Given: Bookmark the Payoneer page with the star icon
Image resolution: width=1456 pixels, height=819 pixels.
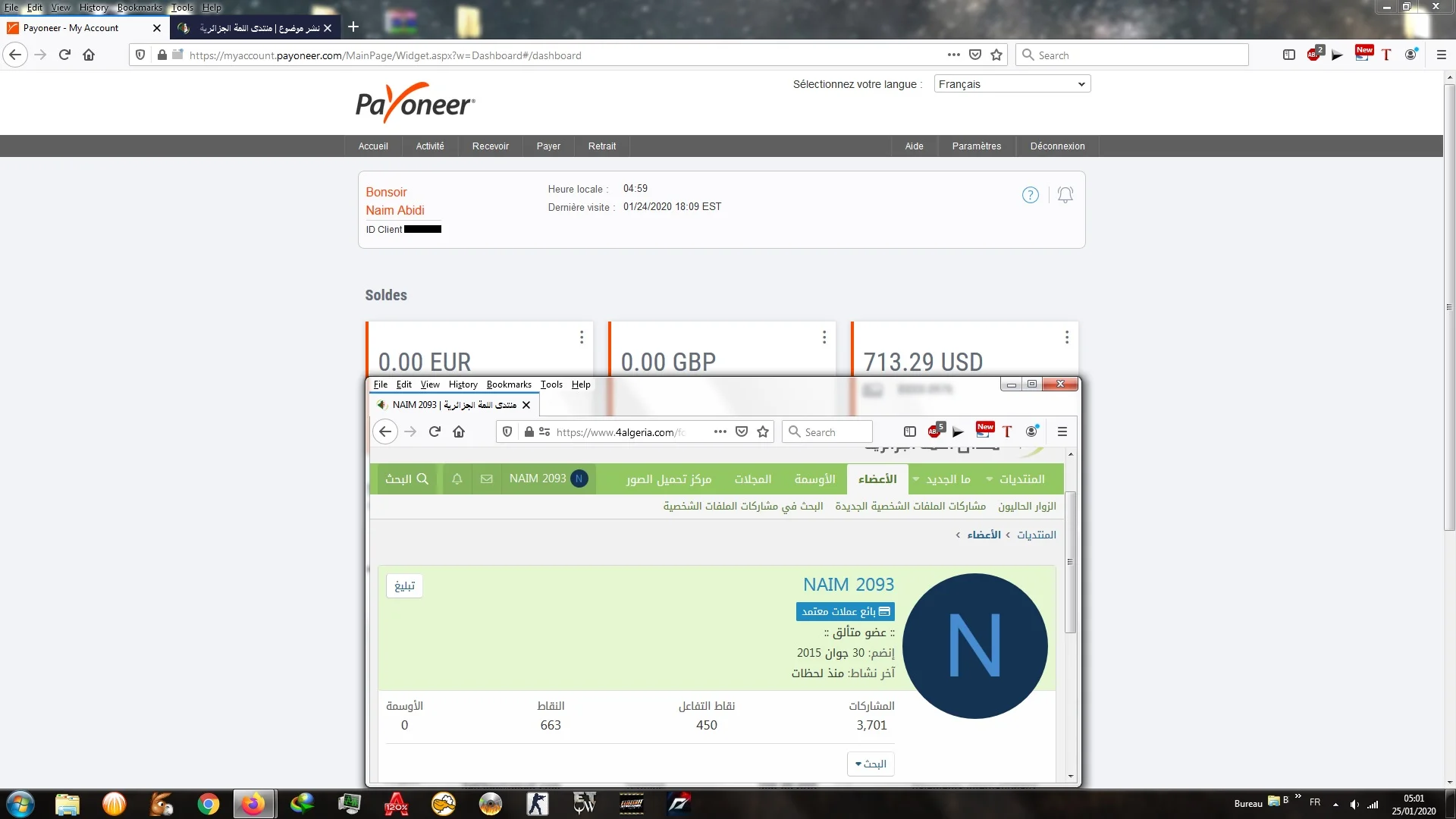Looking at the screenshot, I should [x=996, y=55].
